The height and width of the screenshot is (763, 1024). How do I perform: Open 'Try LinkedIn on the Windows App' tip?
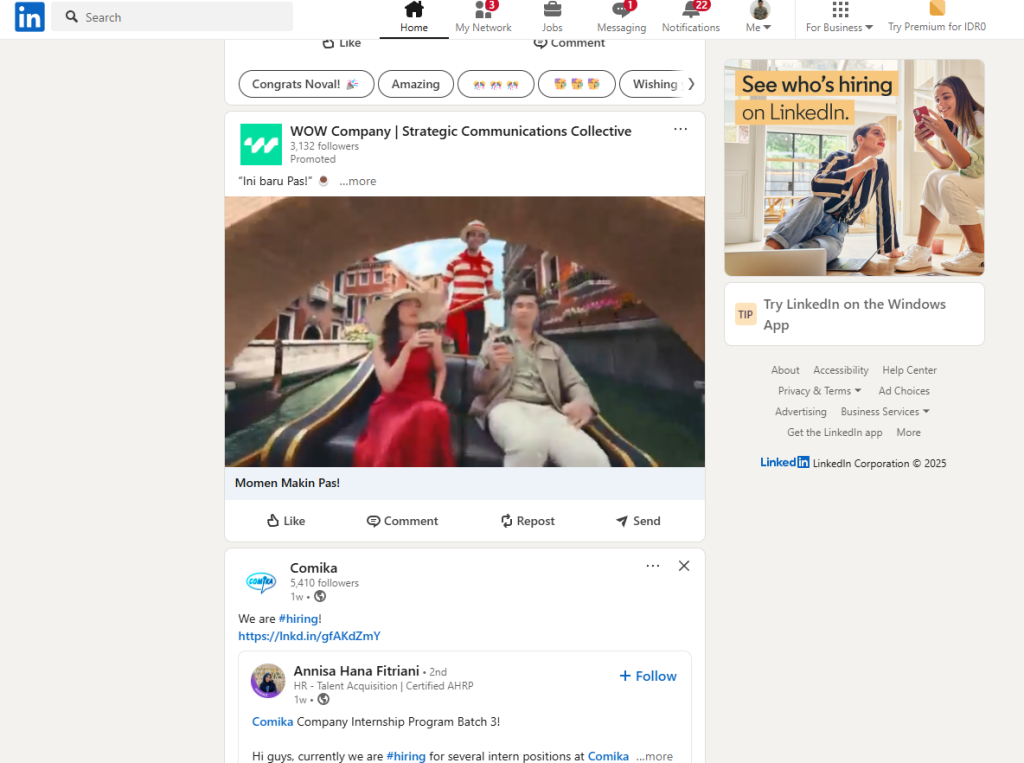click(x=854, y=314)
